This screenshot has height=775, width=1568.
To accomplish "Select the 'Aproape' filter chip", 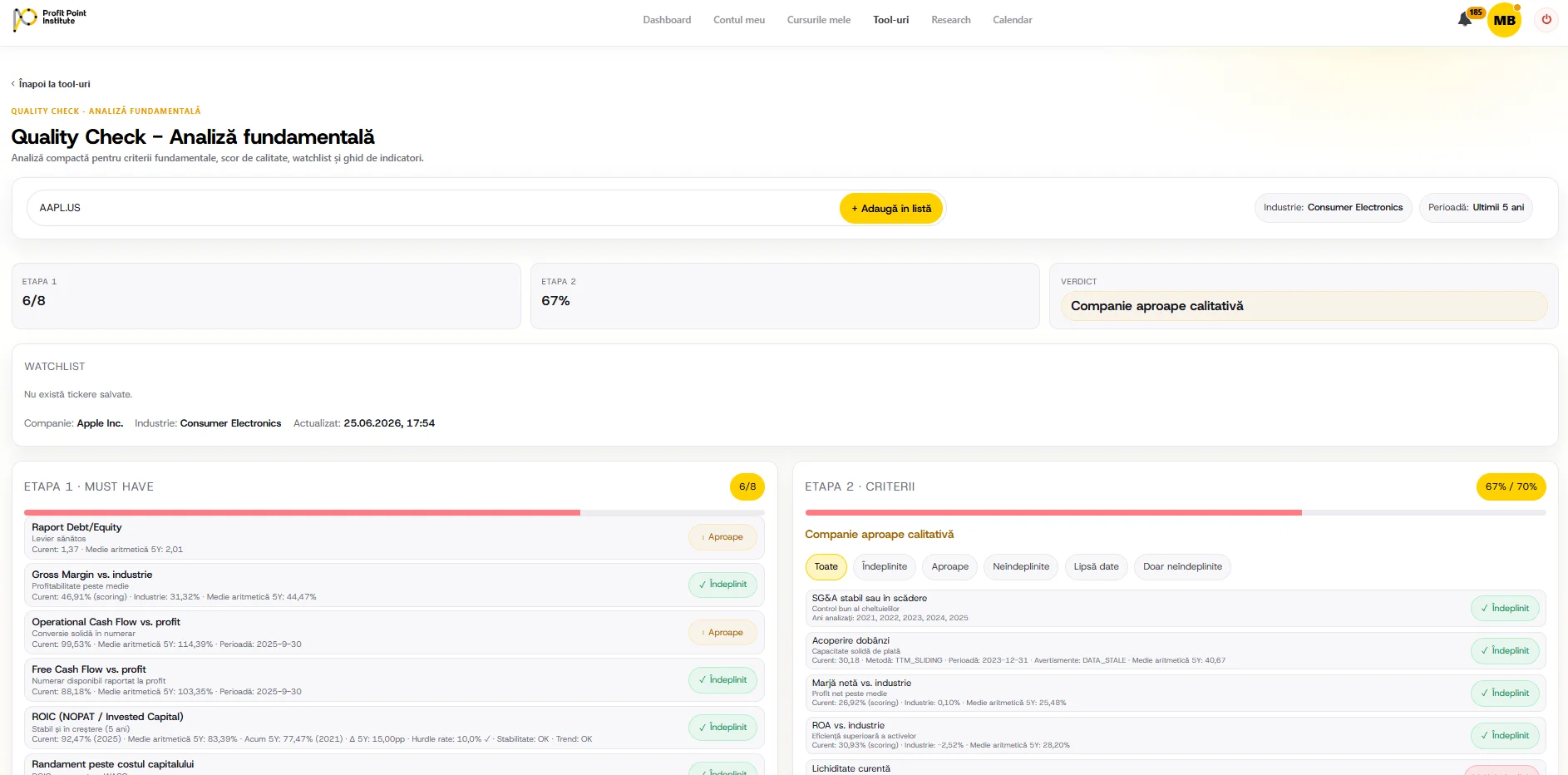I will click(950, 567).
